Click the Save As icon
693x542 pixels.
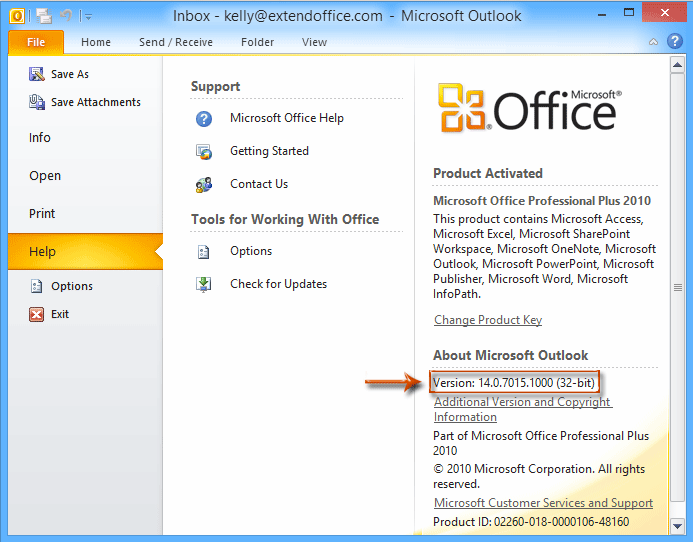tap(37, 74)
